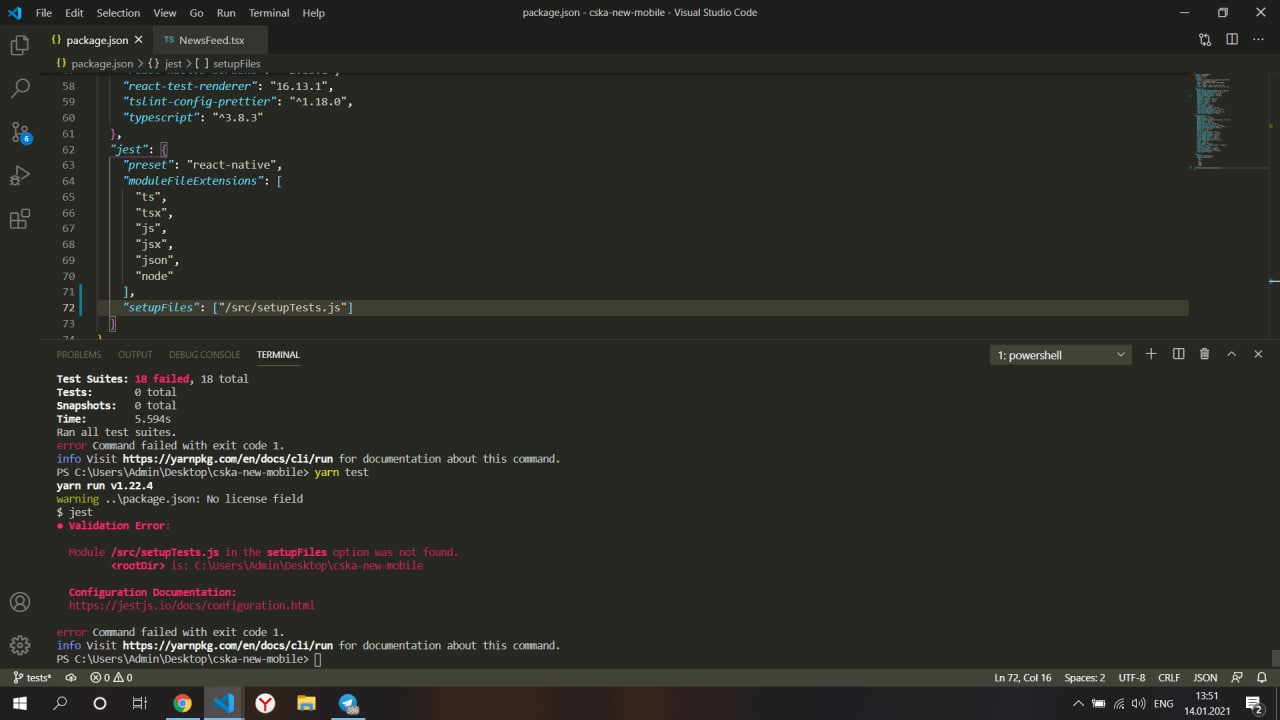This screenshot has width=1280, height=720.
Task: Maximize the terminal panel size
Action: pyautogui.click(x=1231, y=354)
